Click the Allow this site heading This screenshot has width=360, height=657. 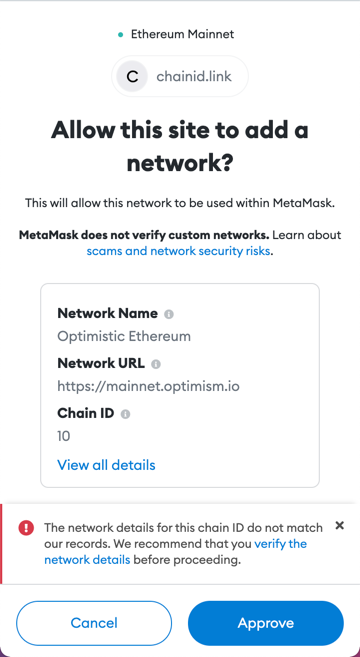tap(180, 146)
